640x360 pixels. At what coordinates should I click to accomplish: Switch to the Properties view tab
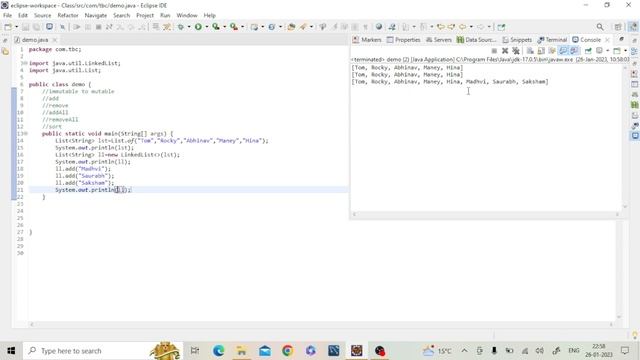404,40
